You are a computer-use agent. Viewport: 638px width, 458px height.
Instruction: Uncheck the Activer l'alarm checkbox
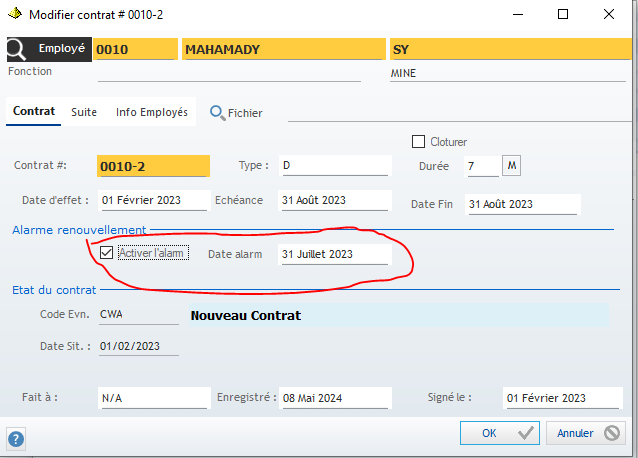tap(107, 253)
